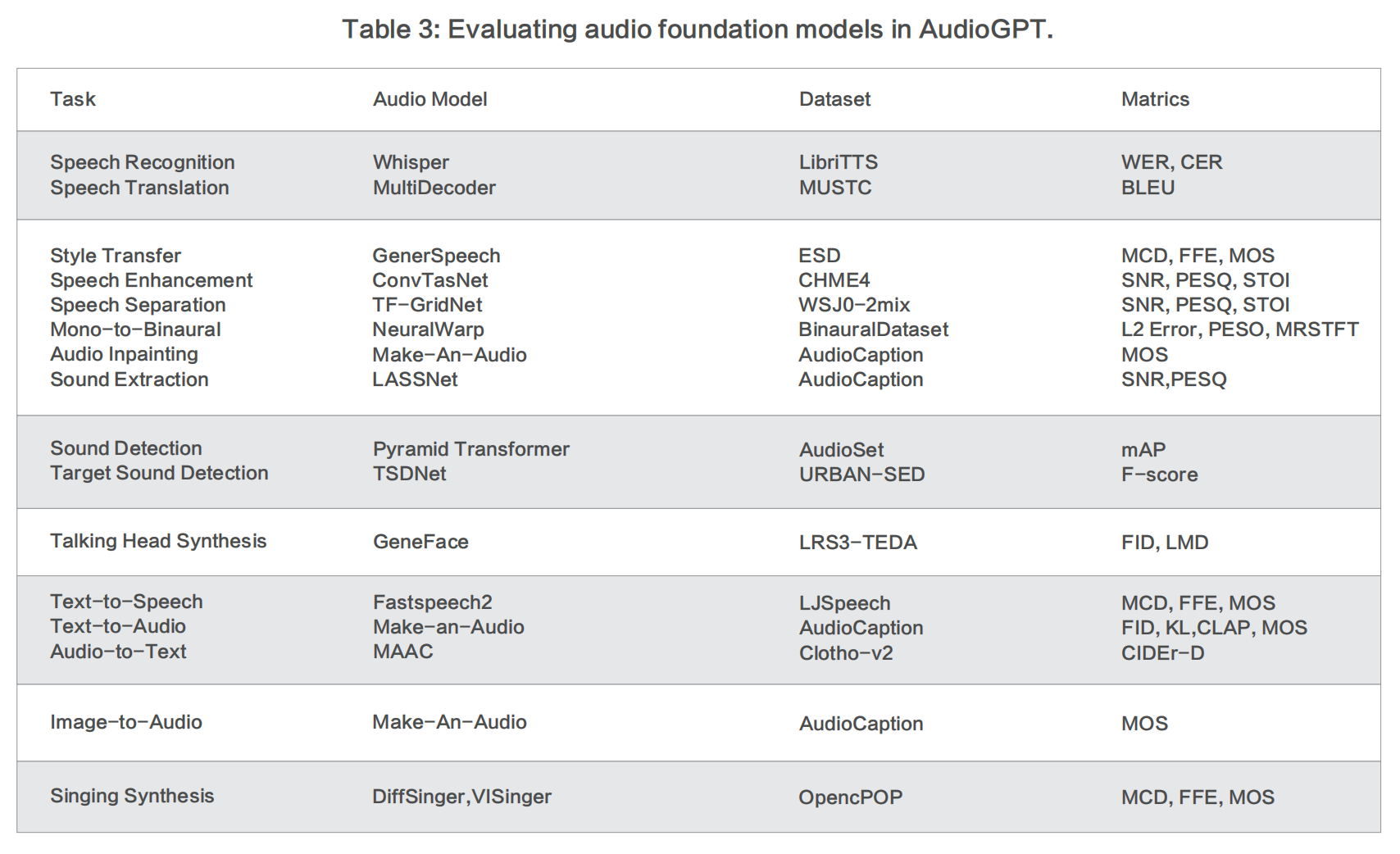The image size is (1400, 854).
Task: Select the 'Talking Head Synthesis' task
Action: (158, 541)
